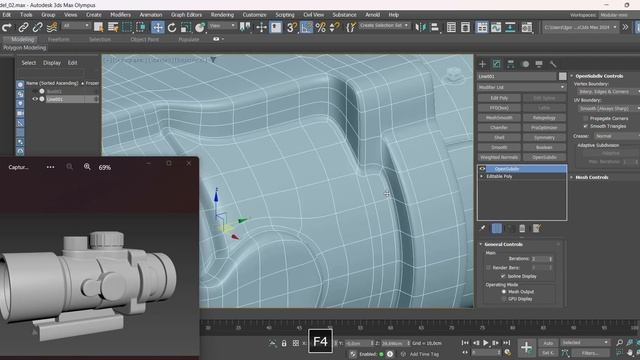Activate the Select and Move tool
This screenshot has width=640, height=360.
point(158,27)
